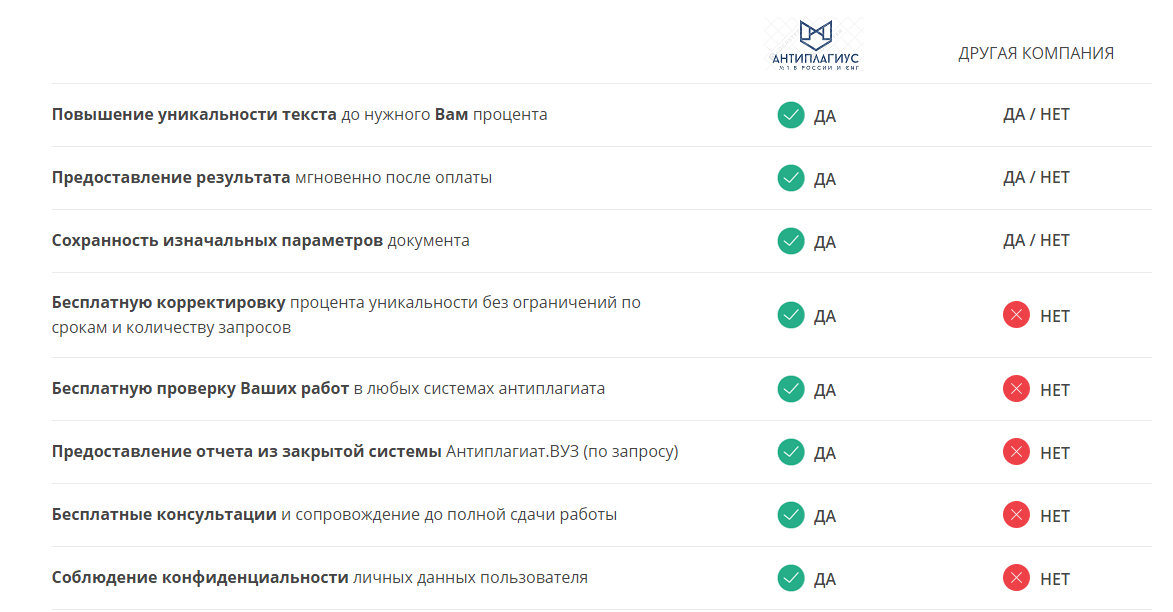
Task: Click the green checkmark for Соблюдение конфиденциальности row
Action: tap(791, 578)
